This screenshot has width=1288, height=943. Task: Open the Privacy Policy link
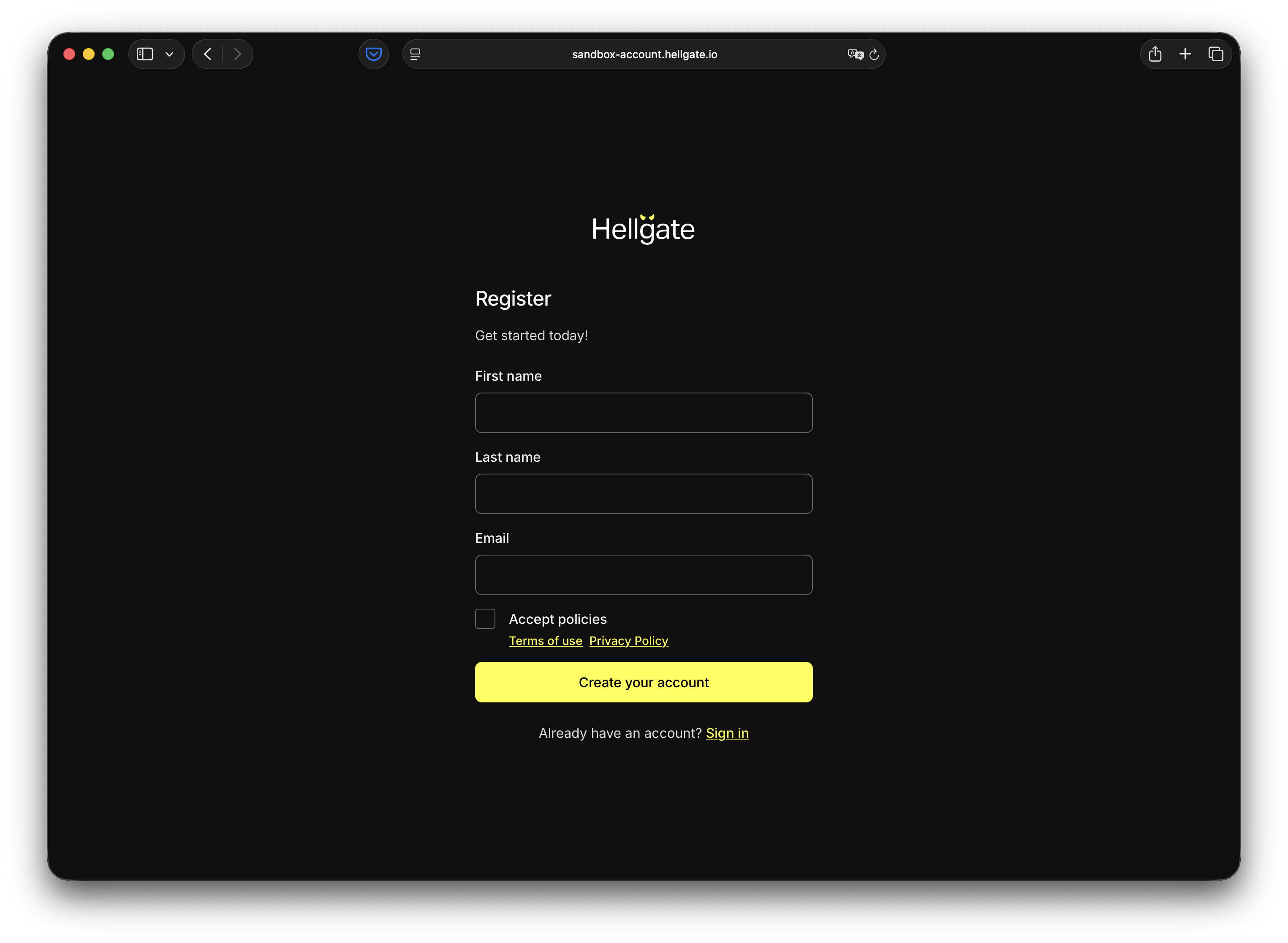click(628, 640)
